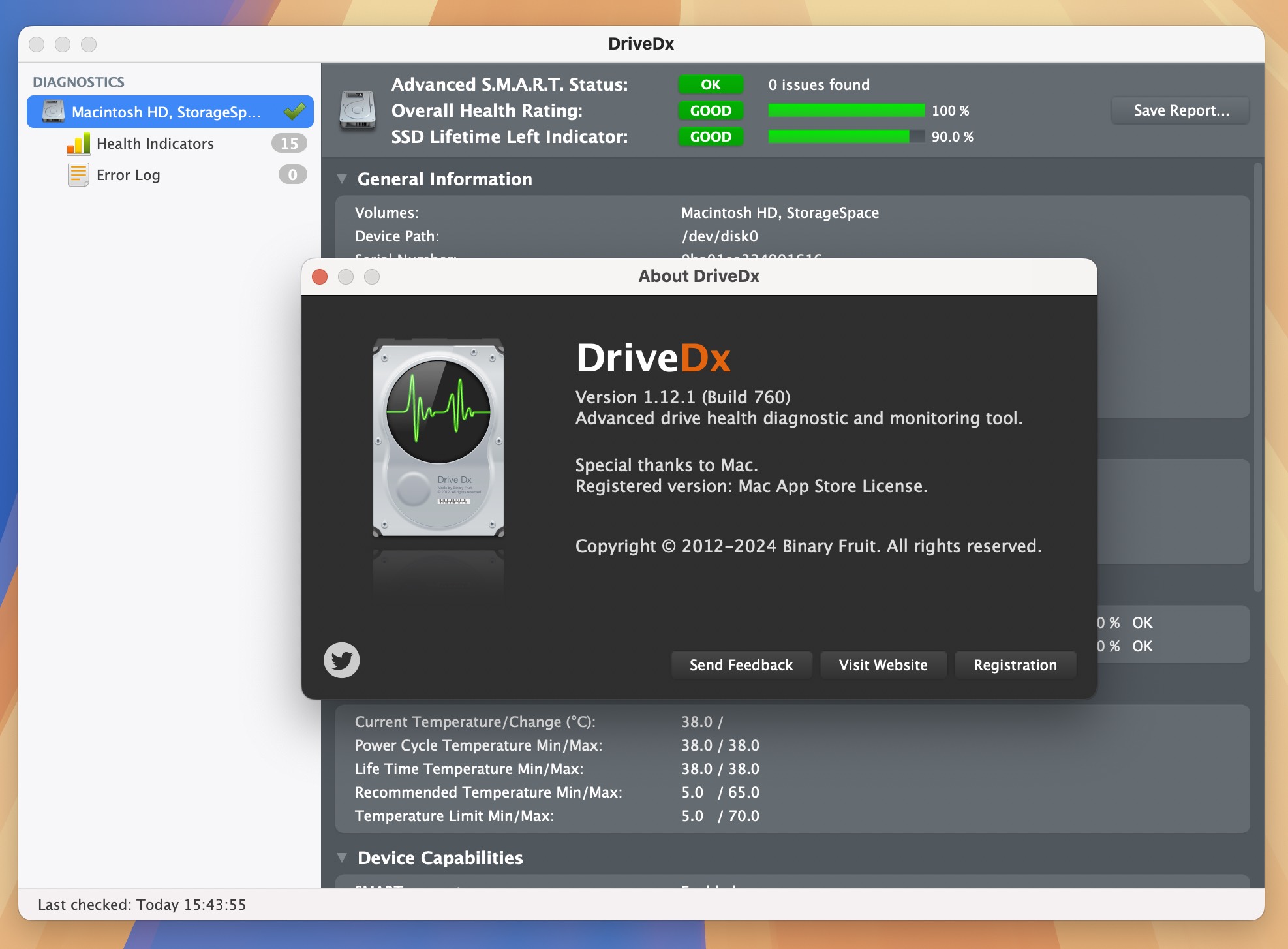Click the Error Log document icon

(x=74, y=174)
